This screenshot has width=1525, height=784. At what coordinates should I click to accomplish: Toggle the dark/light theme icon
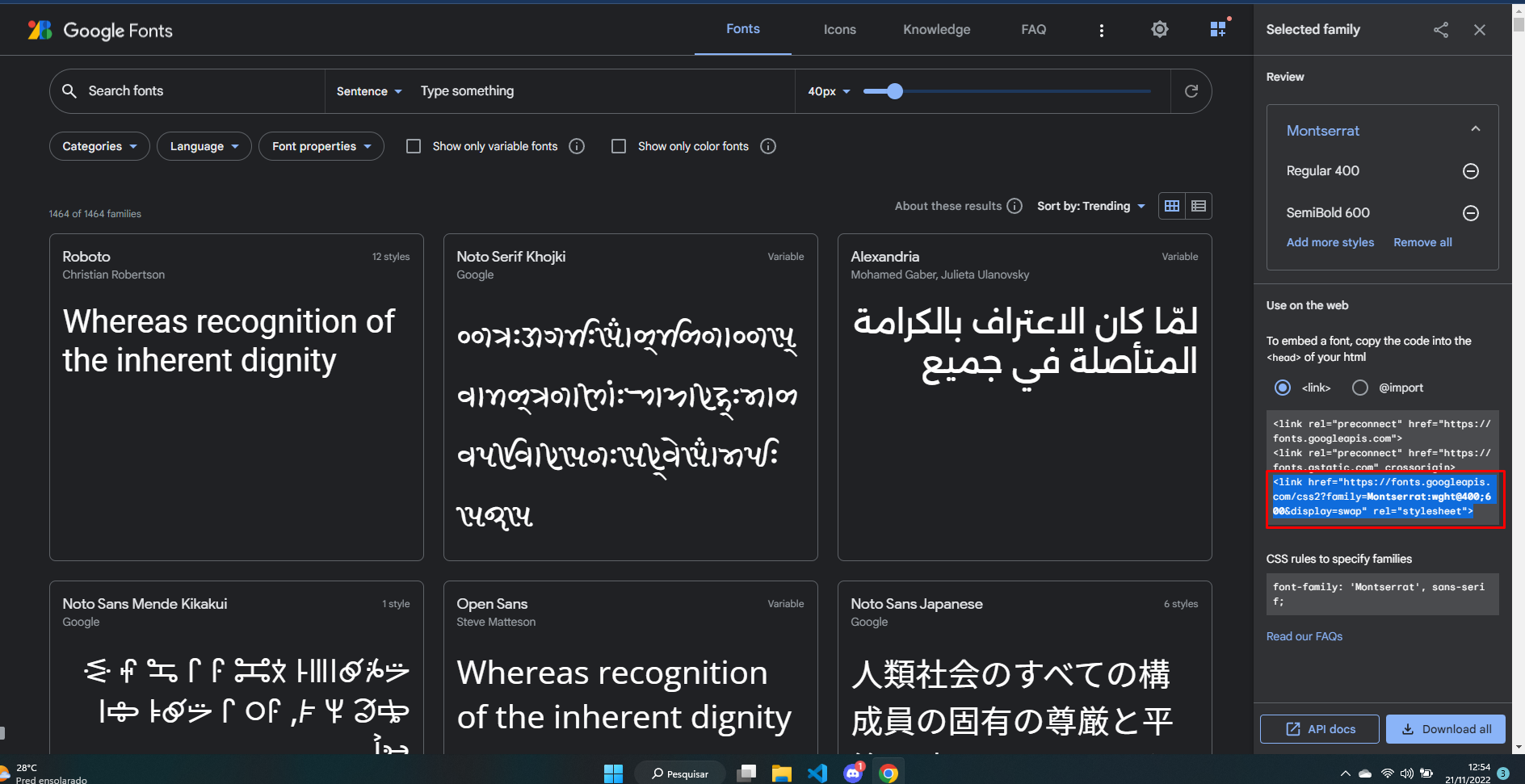(1160, 30)
